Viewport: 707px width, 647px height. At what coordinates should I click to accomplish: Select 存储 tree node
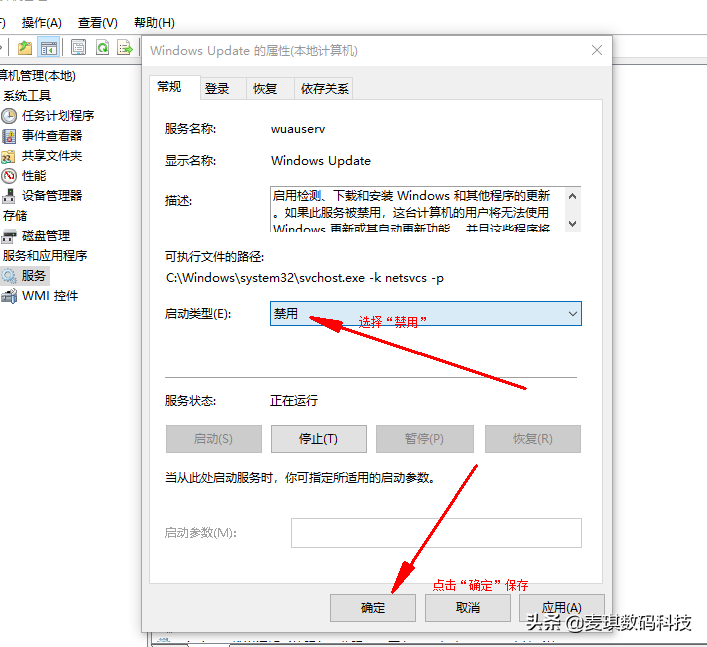(x=15, y=216)
